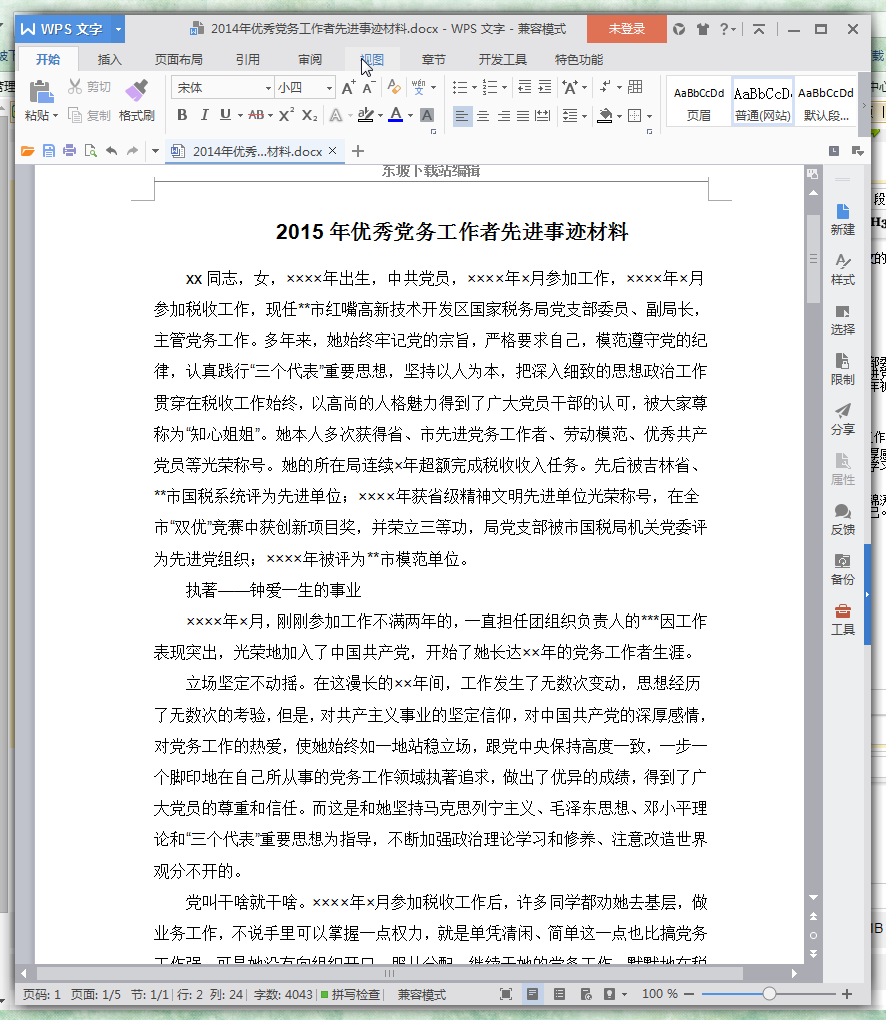Toggle Italic formatting
Image resolution: width=886 pixels, height=1020 pixels.
point(204,115)
